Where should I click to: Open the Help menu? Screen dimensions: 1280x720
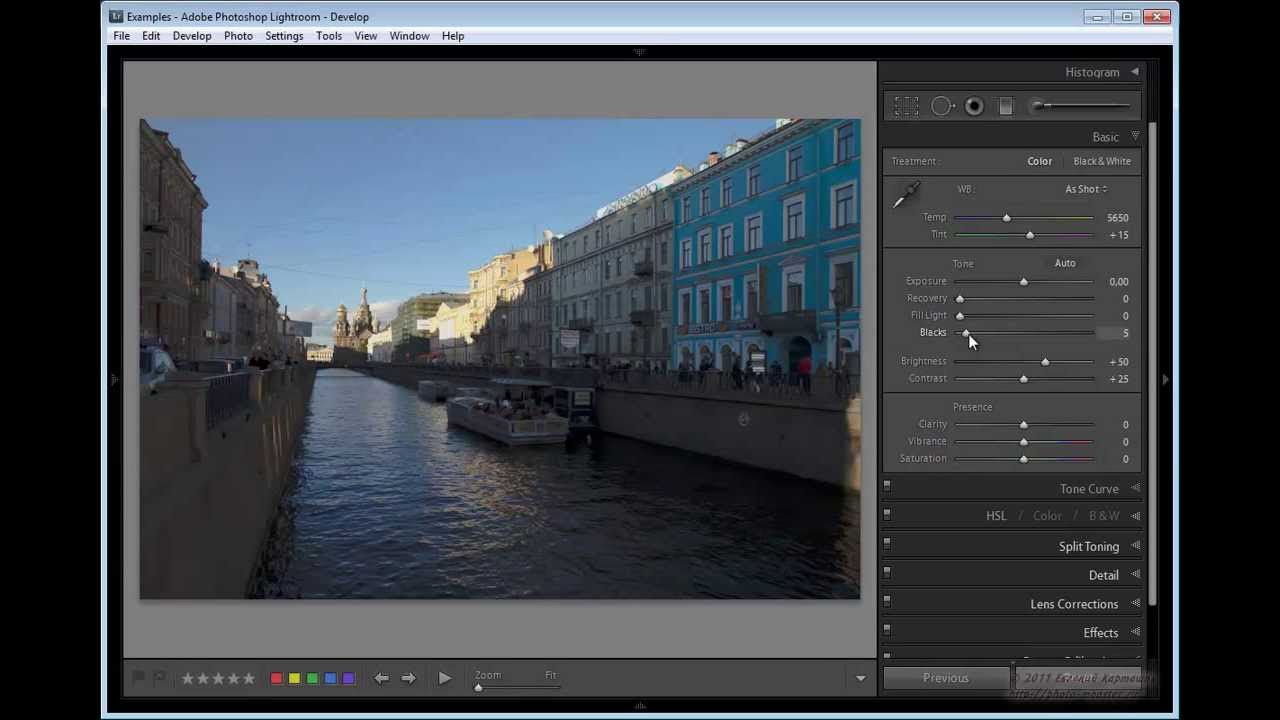(453, 36)
